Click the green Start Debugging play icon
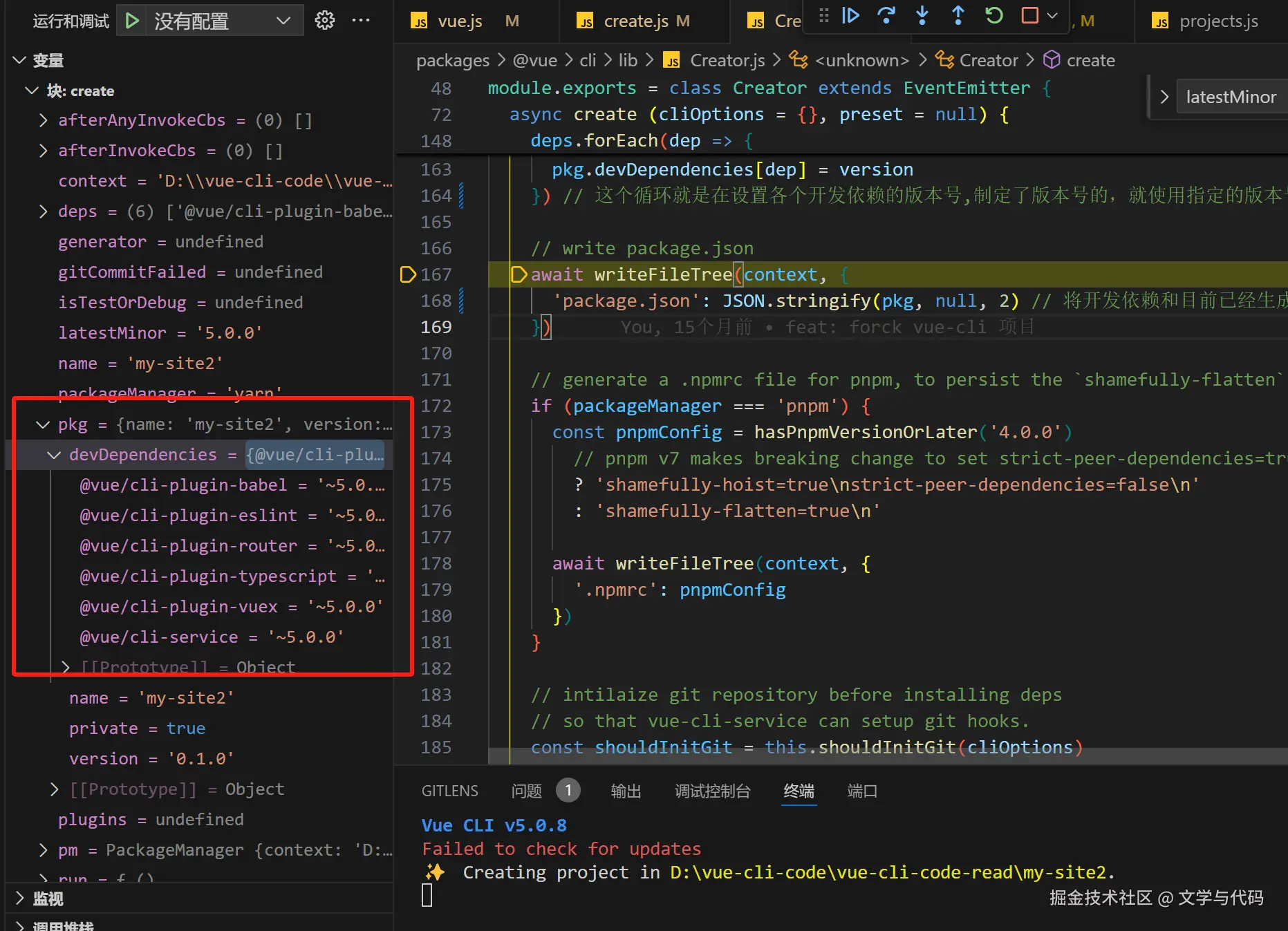The image size is (1288, 931). (132, 21)
